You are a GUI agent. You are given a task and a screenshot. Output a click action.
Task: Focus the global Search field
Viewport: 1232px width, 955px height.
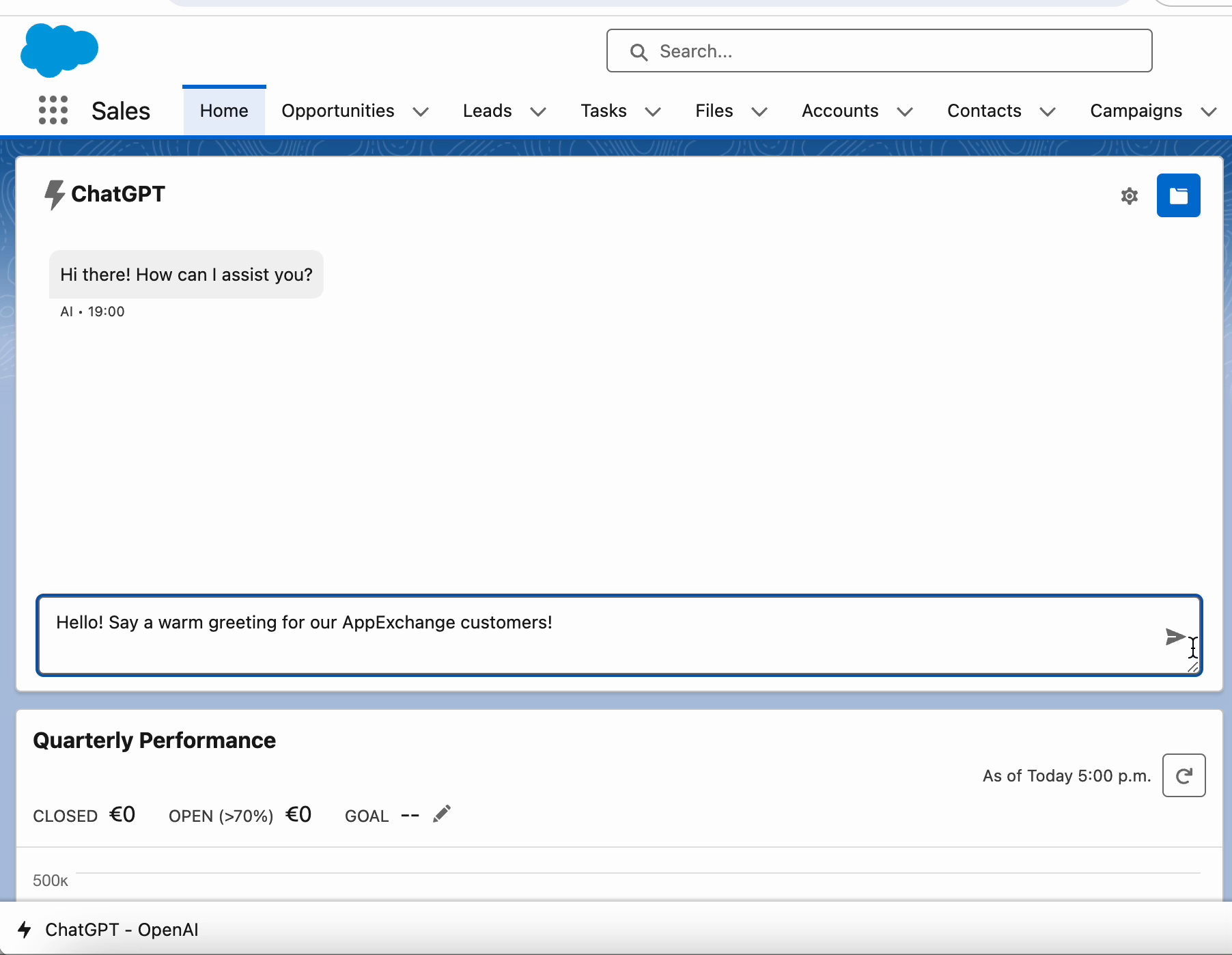pos(880,51)
